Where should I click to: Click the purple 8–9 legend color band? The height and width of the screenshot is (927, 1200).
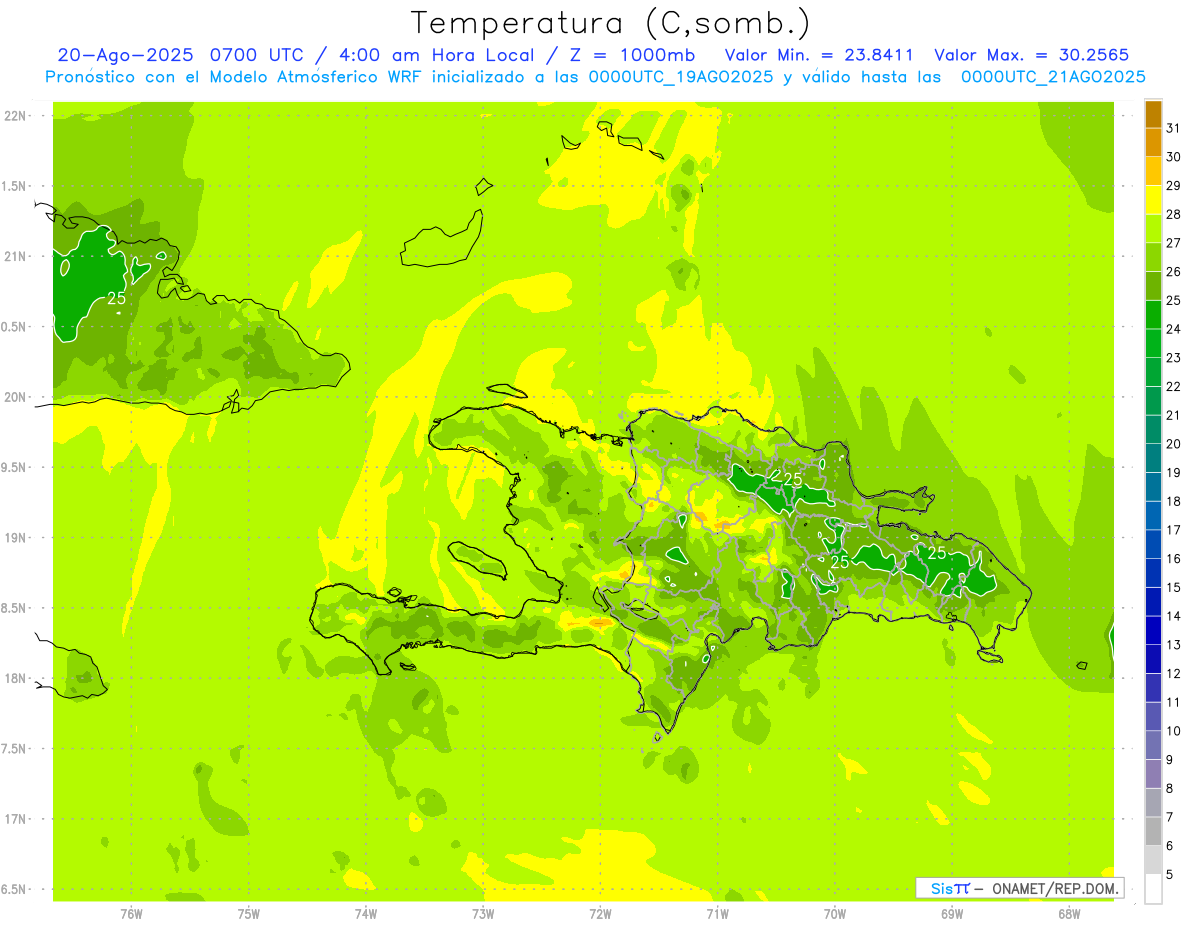pos(1153,774)
